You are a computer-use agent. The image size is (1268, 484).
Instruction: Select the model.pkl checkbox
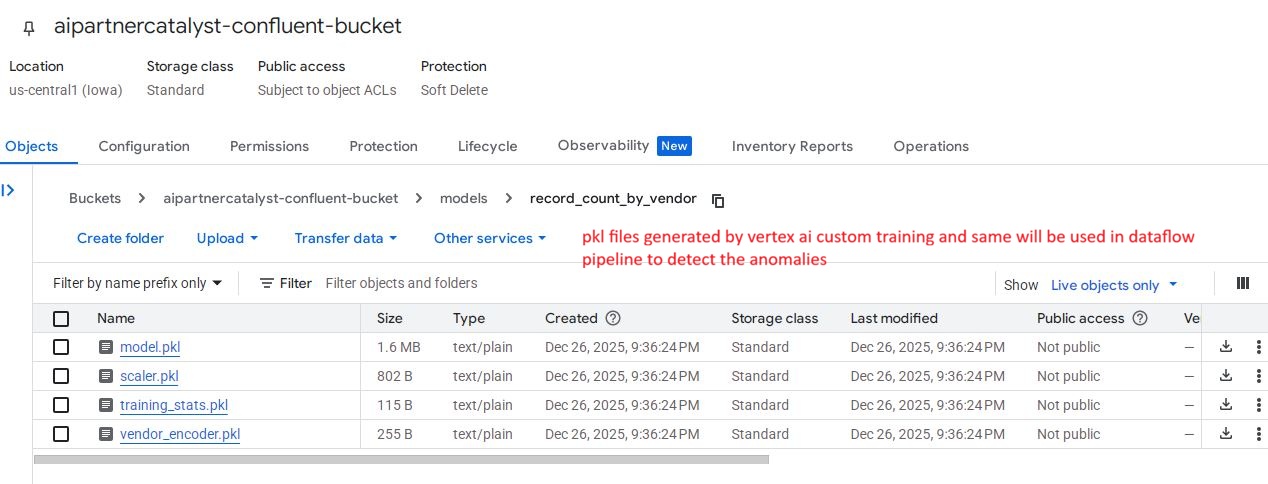pos(61,347)
